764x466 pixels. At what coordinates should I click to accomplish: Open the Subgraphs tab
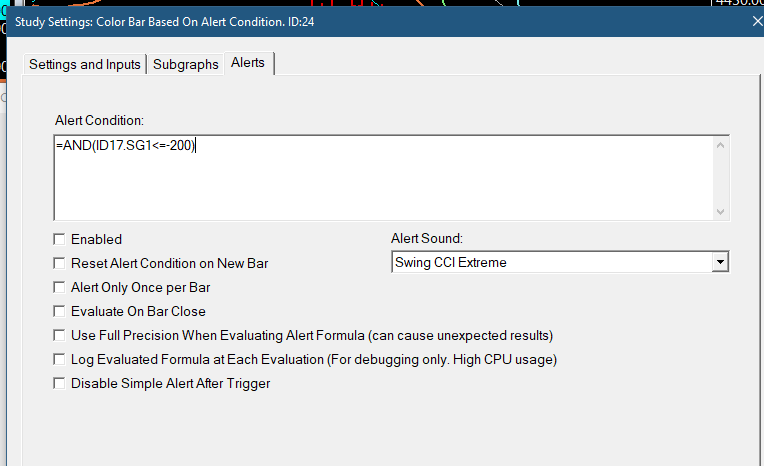[185, 64]
